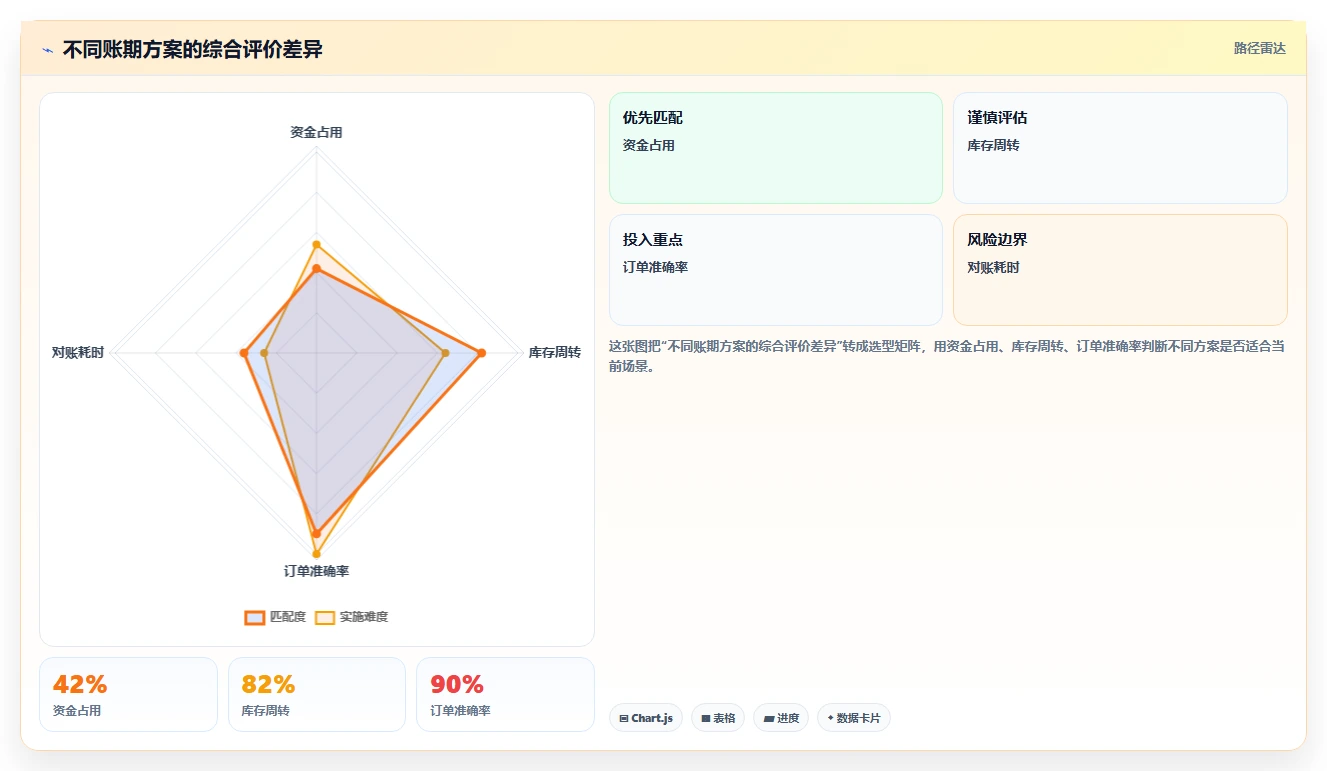Screen dimensions: 1327x771
Task: Click the yellow 实施难度 legend swatch
Action: (325, 617)
